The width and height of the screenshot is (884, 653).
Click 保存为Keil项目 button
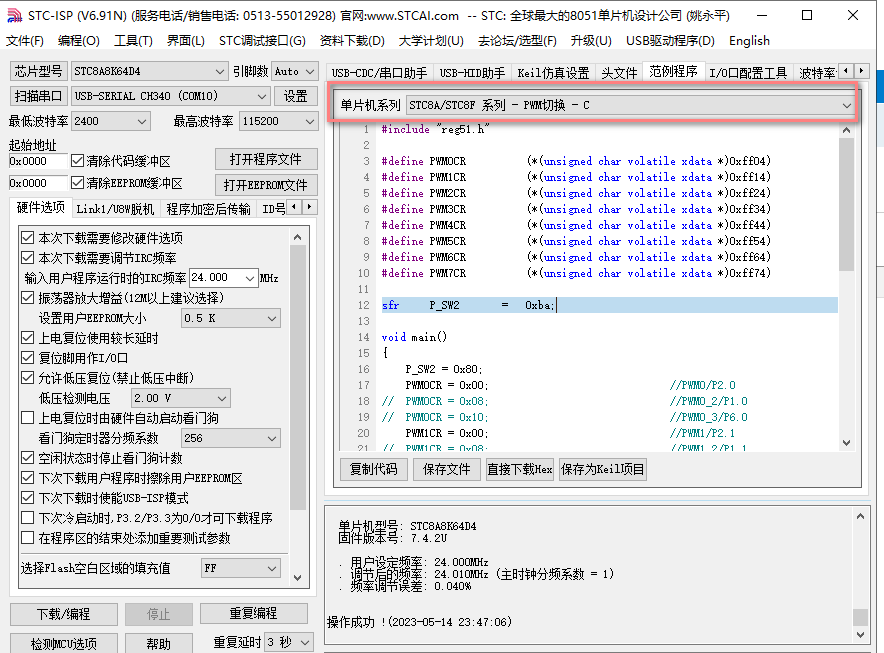(603, 469)
